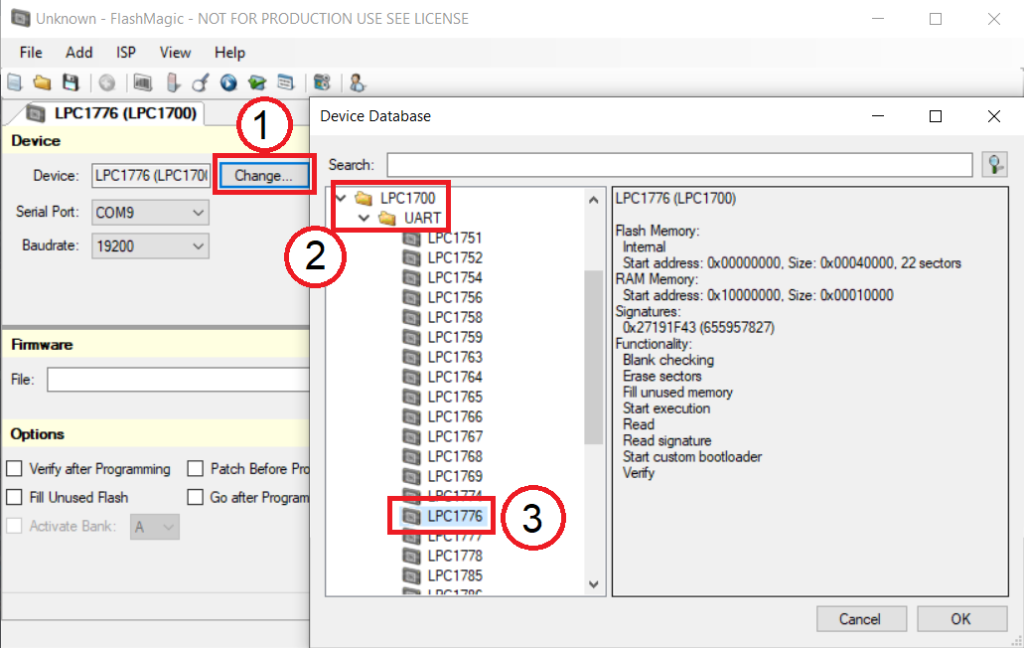Toggle Fill Unused Flash checkbox
The image size is (1024, 648).
15,497
